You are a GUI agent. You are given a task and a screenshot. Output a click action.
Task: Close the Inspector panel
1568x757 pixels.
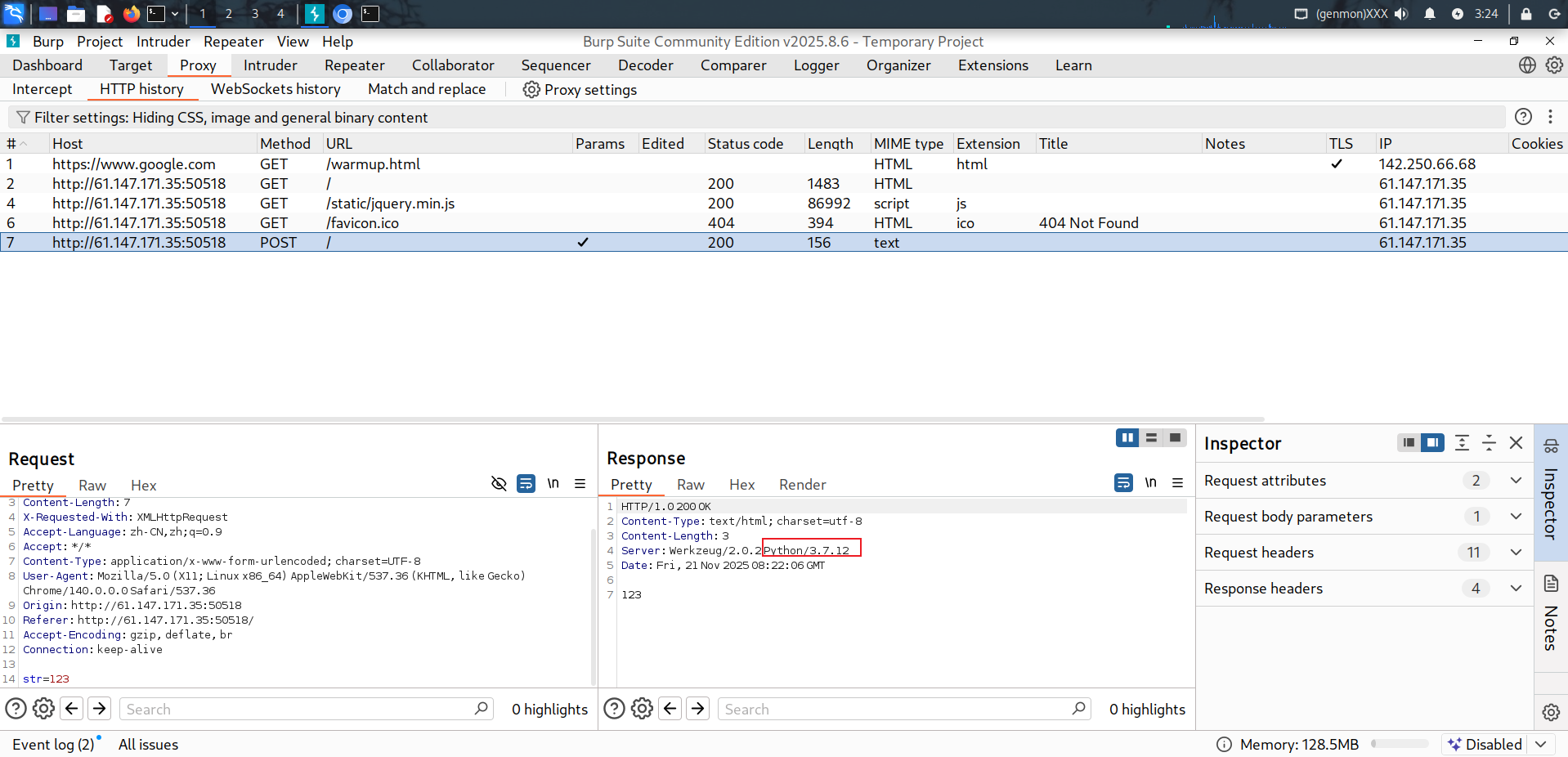1516,443
